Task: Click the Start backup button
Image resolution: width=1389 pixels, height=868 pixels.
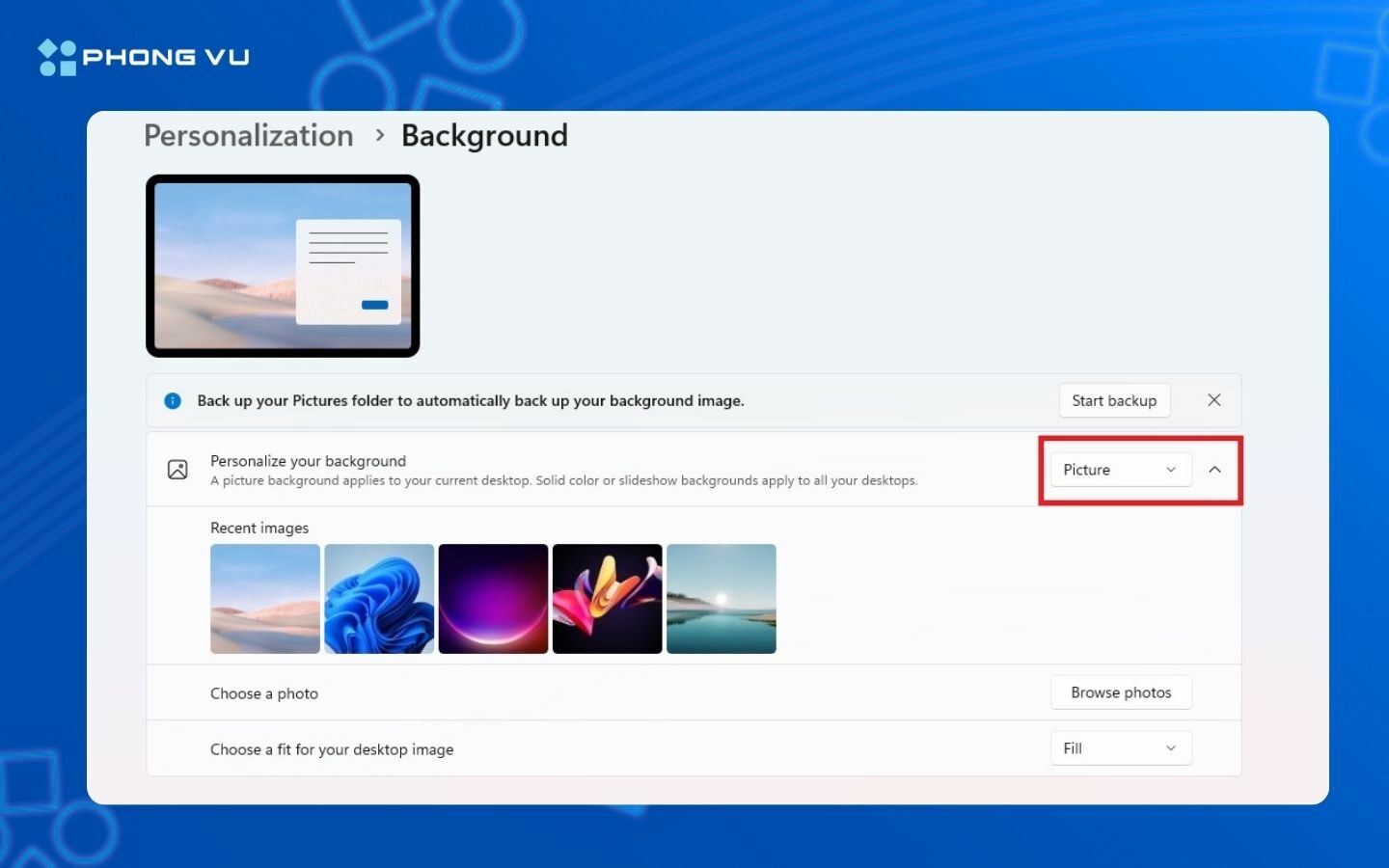Action: point(1114,401)
